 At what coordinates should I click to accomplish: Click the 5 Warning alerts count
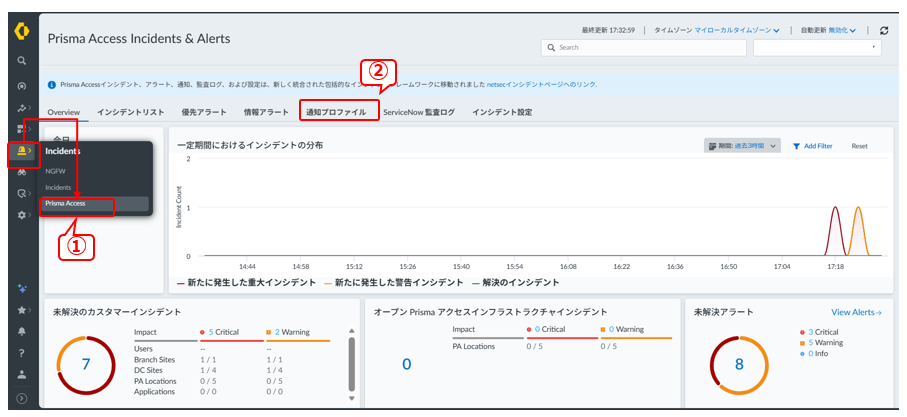(x=825, y=342)
